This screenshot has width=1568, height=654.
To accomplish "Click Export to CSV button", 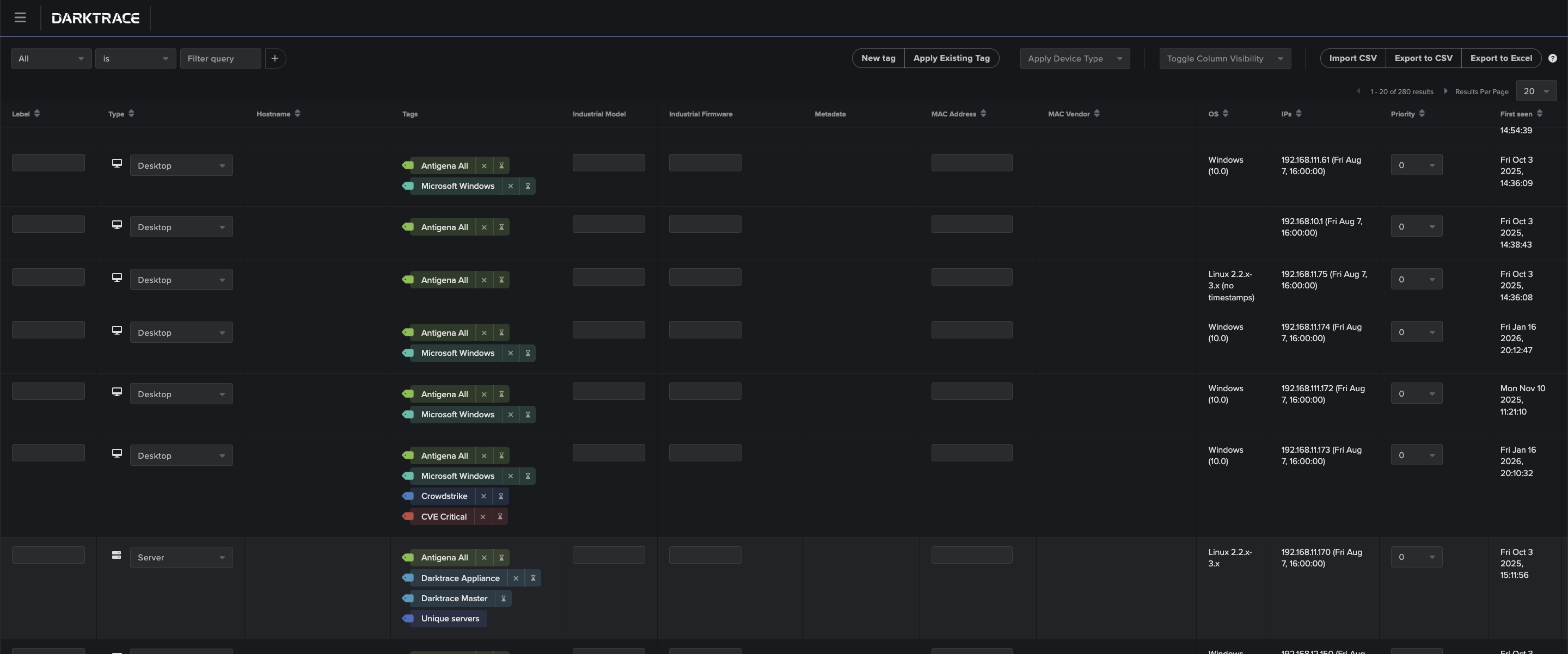I will coord(1424,58).
